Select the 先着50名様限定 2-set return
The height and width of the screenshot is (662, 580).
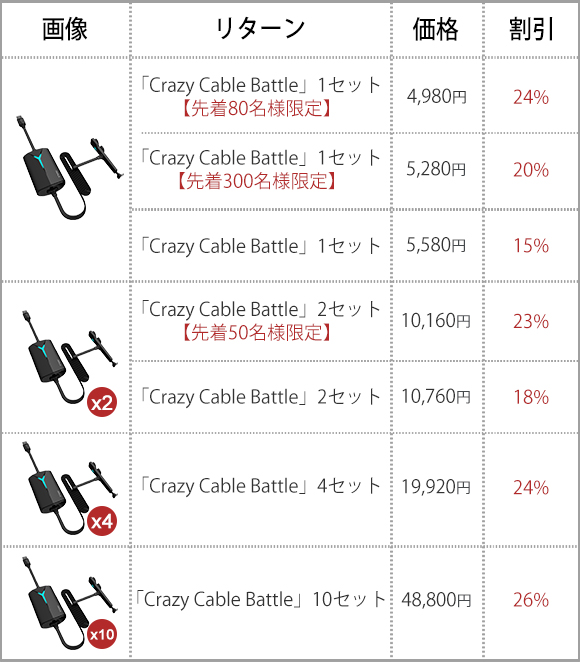point(260,321)
